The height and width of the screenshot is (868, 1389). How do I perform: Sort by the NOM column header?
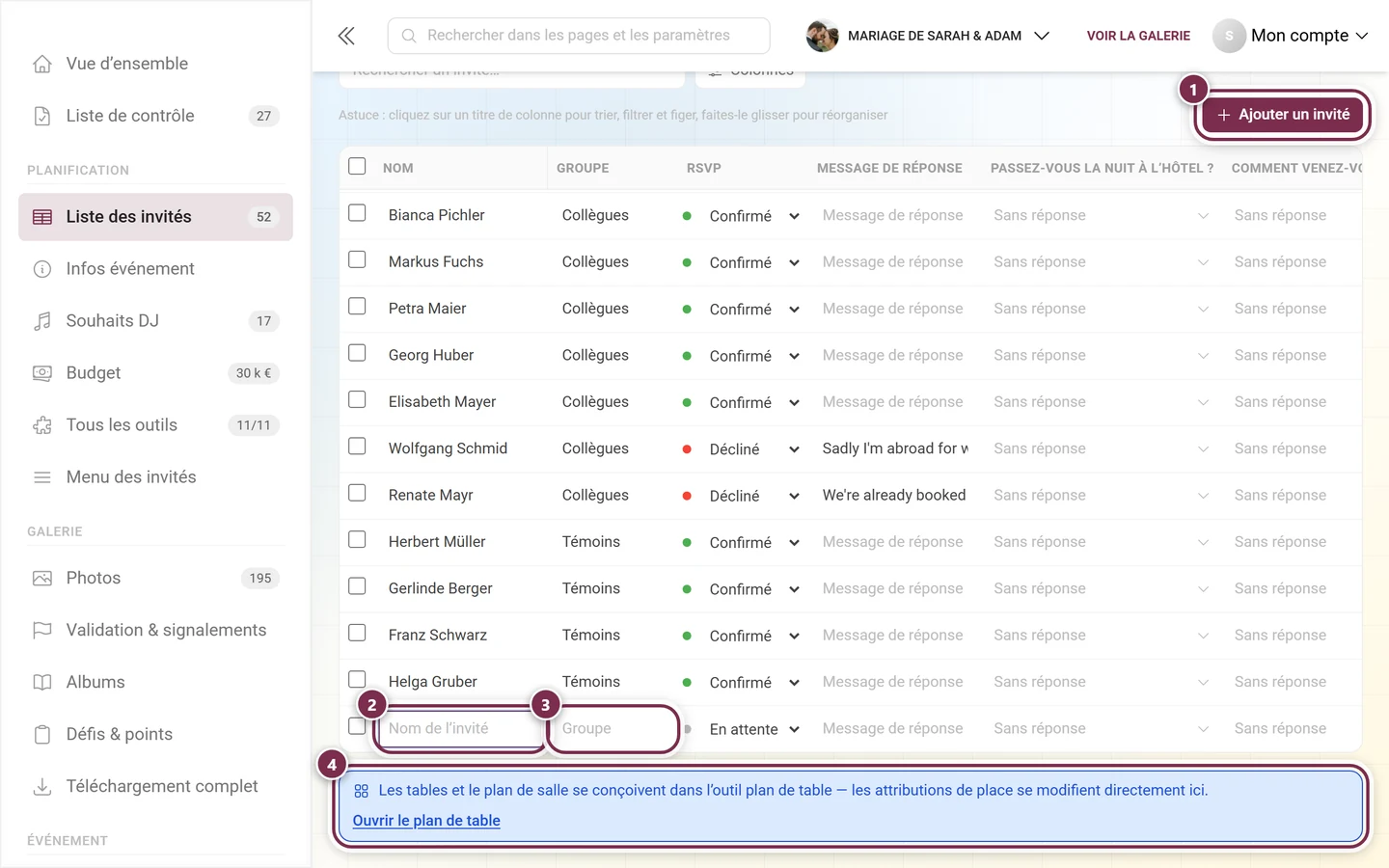397,168
